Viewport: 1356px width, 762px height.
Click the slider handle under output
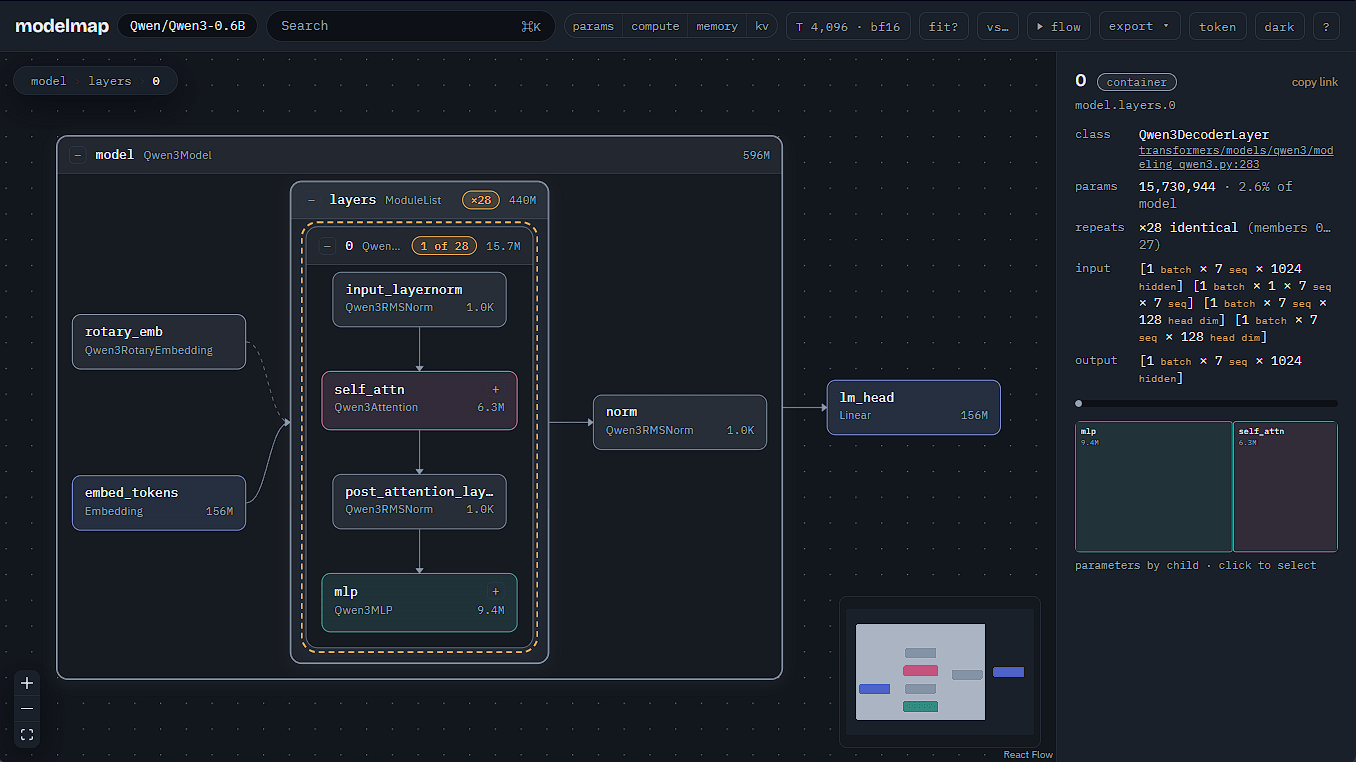(x=1078, y=403)
